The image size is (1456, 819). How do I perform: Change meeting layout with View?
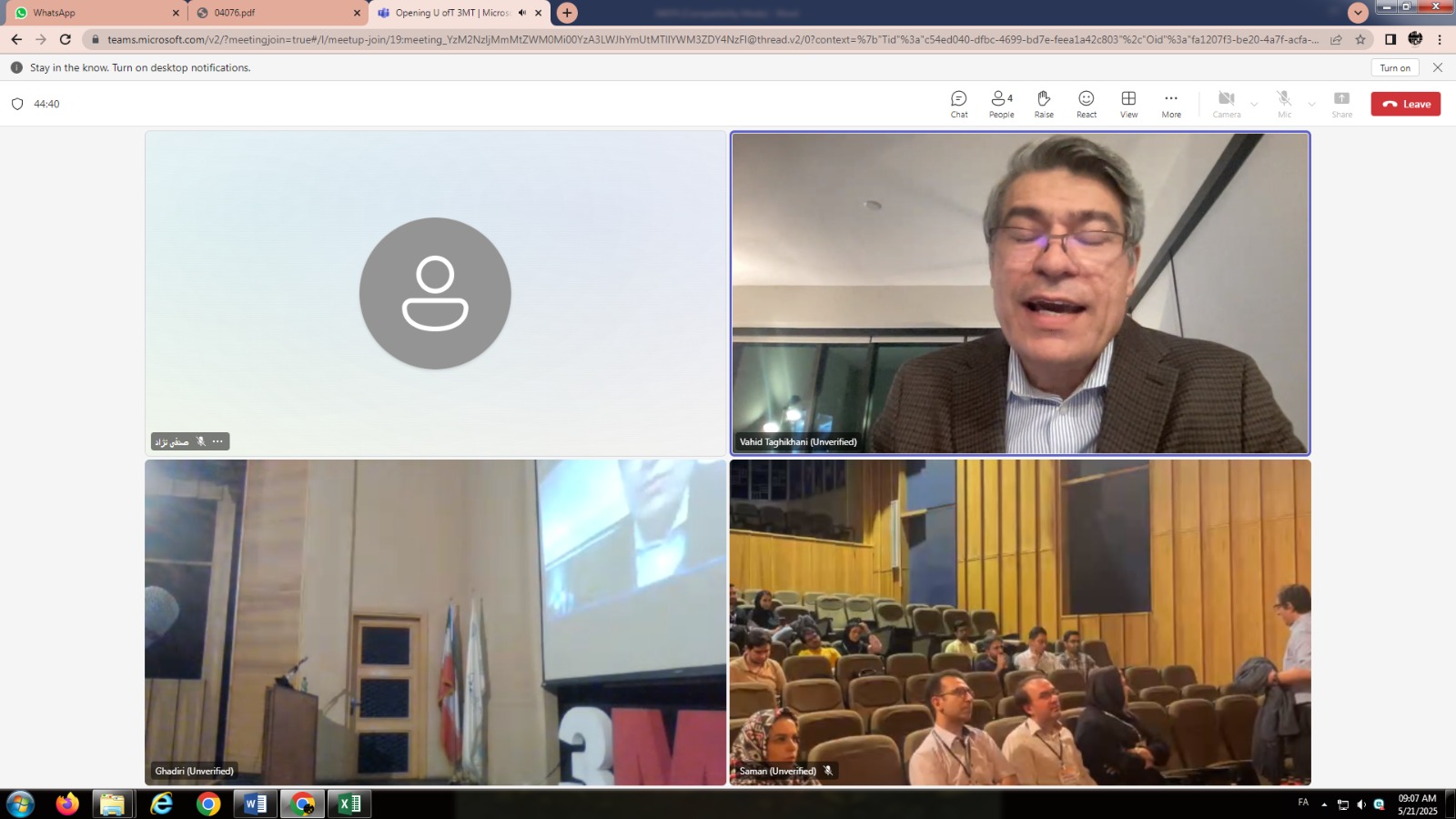tap(1128, 104)
